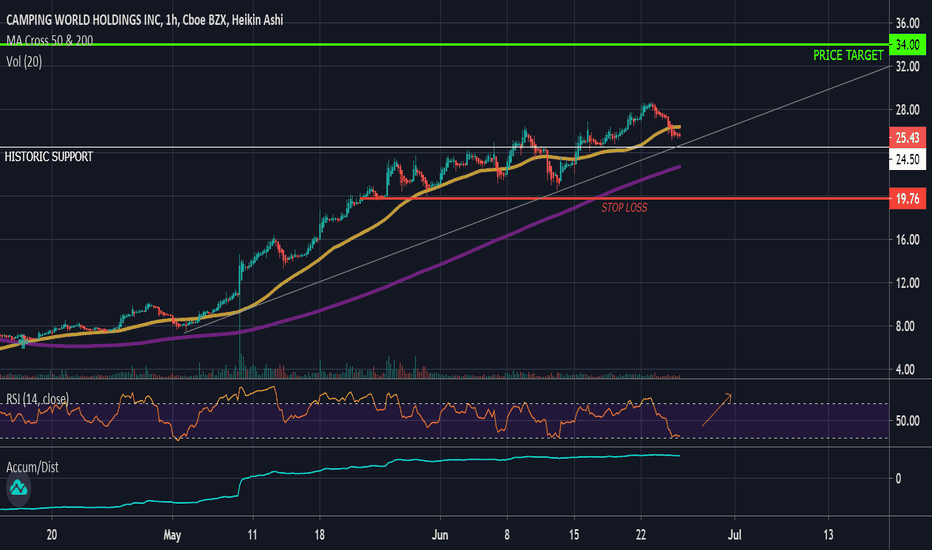Click the 32.00 price axis label
This screenshot has height=550, width=932.
pos(908,67)
